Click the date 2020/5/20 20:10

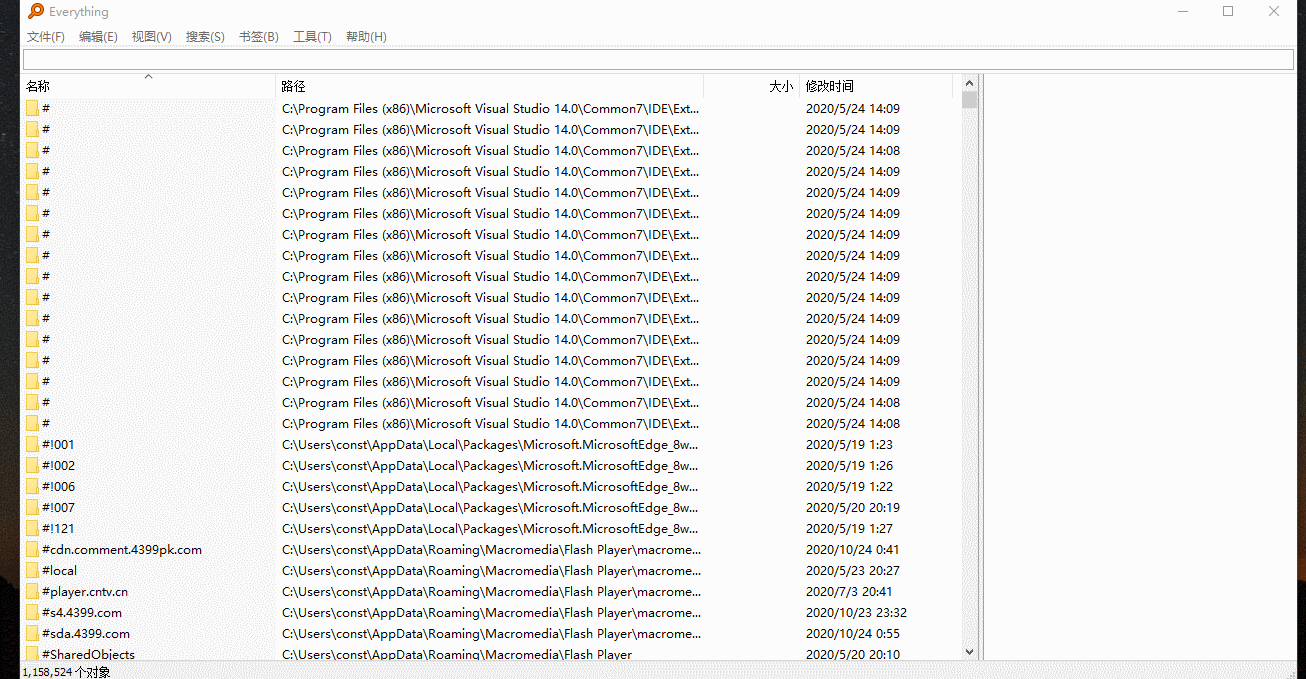(x=853, y=654)
